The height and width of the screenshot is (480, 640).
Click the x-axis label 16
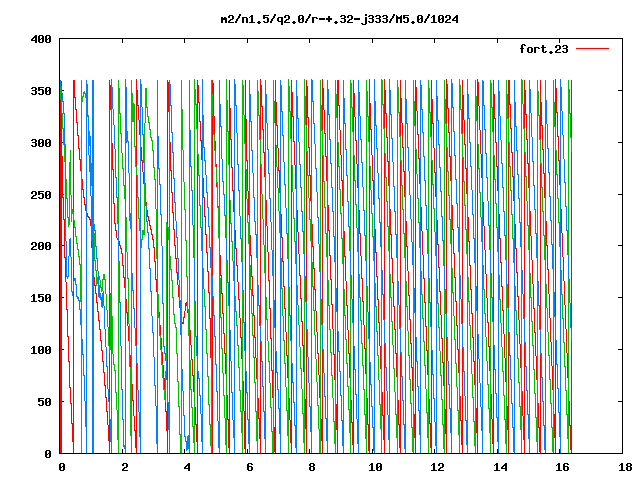pyautogui.click(x=562, y=467)
